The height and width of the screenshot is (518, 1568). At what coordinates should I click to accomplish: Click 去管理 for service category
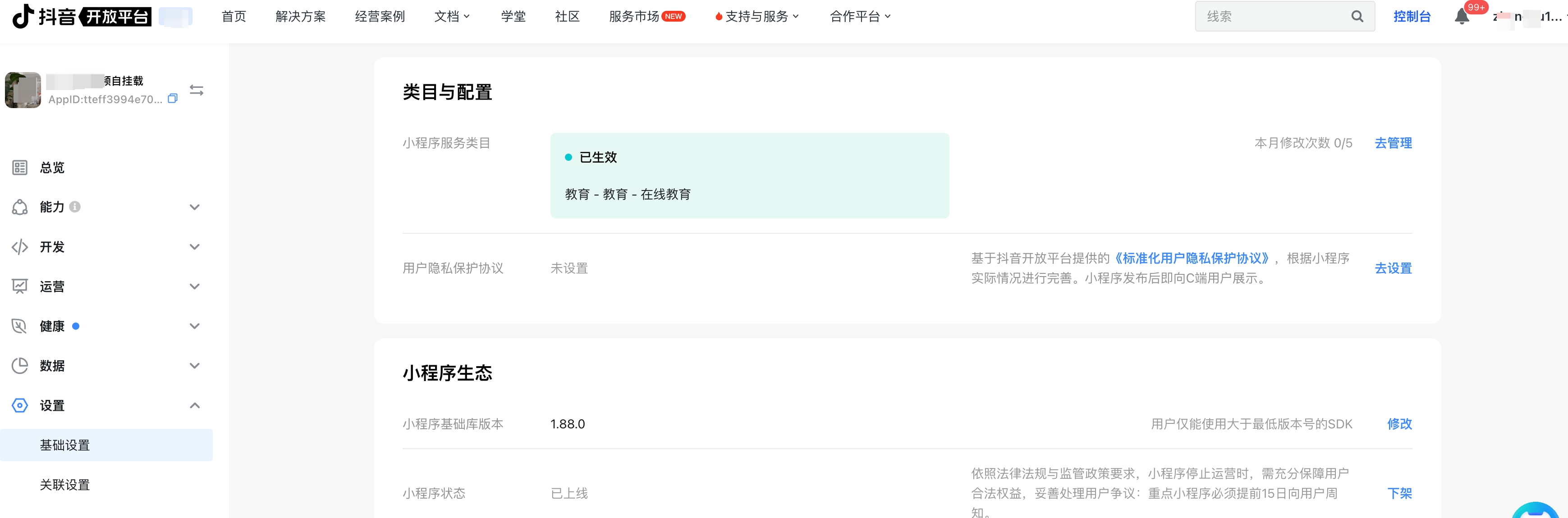(1394, 143)
